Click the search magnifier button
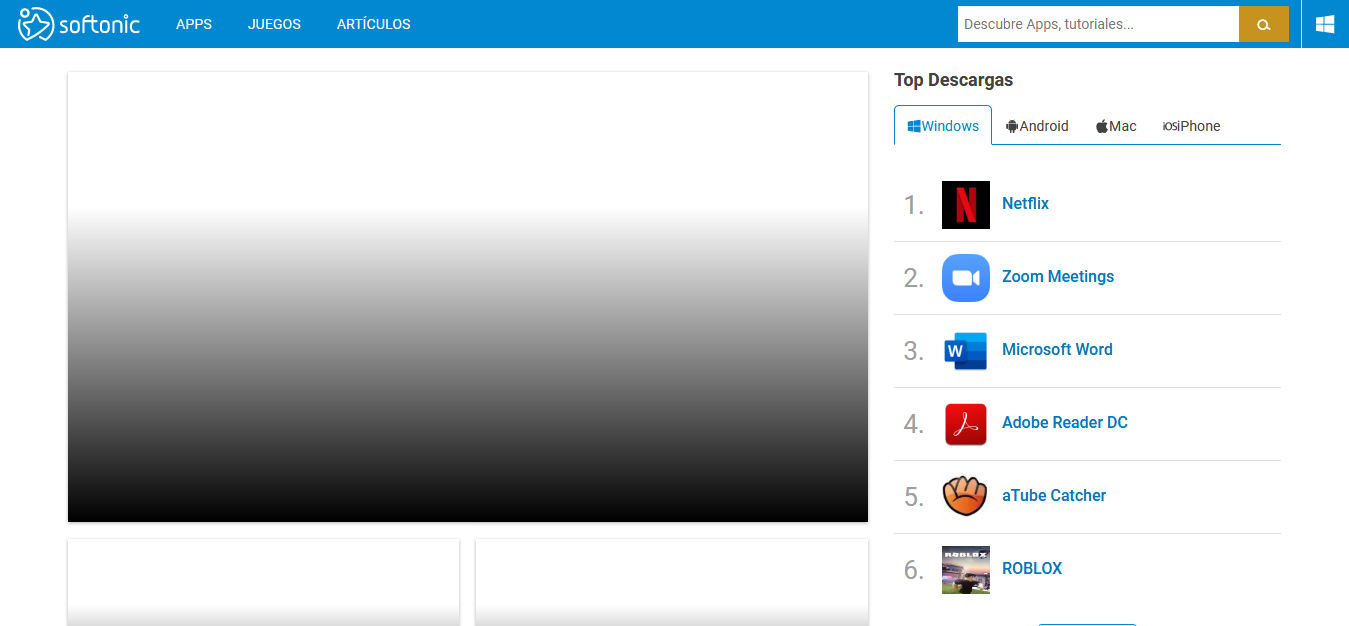The height and width of the screenshot is (626, 1349). pyautogui.click(x=1264, y=24)
